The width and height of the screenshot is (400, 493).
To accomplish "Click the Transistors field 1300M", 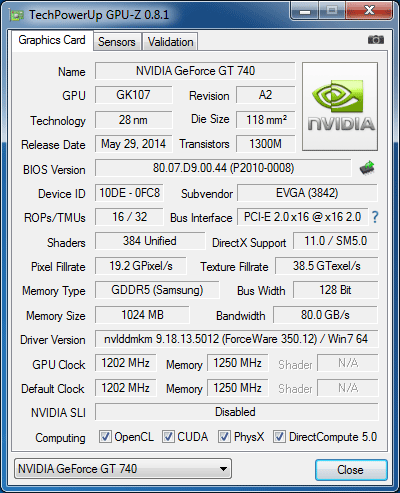I will click(x=266, y=144).
